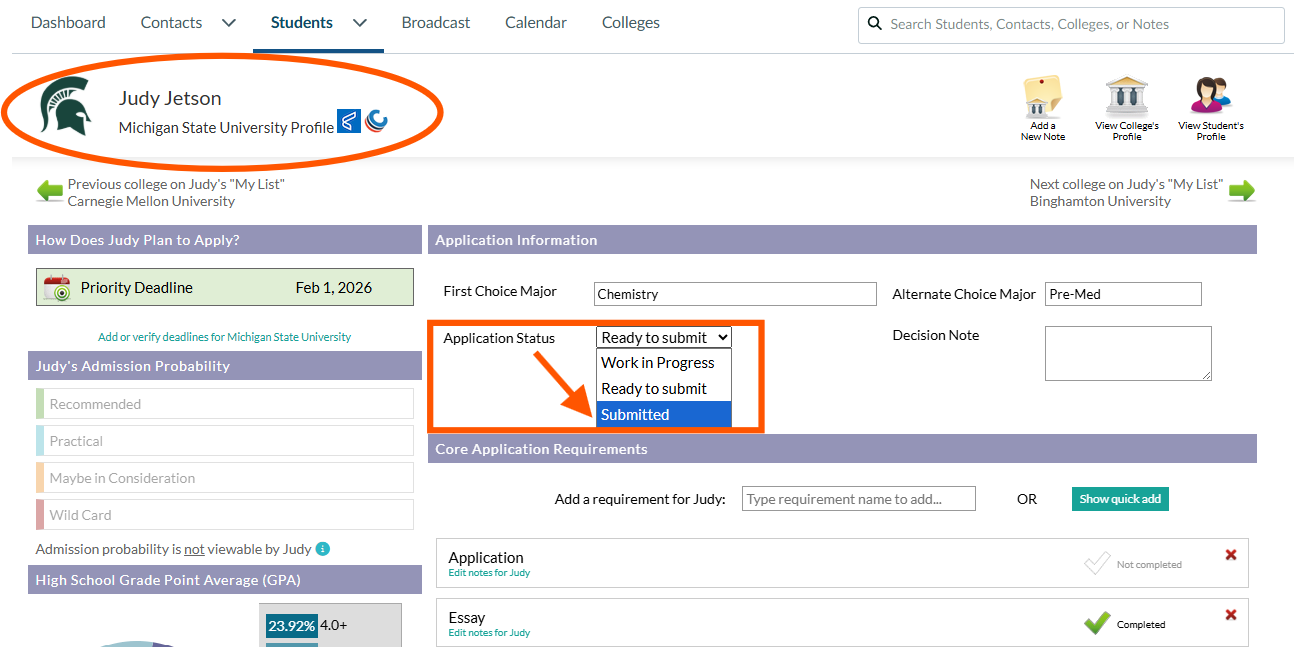1294x647 pixels.
Task: Click the red-blue circular icon beside profile
Action: click(x=376, y=121)
